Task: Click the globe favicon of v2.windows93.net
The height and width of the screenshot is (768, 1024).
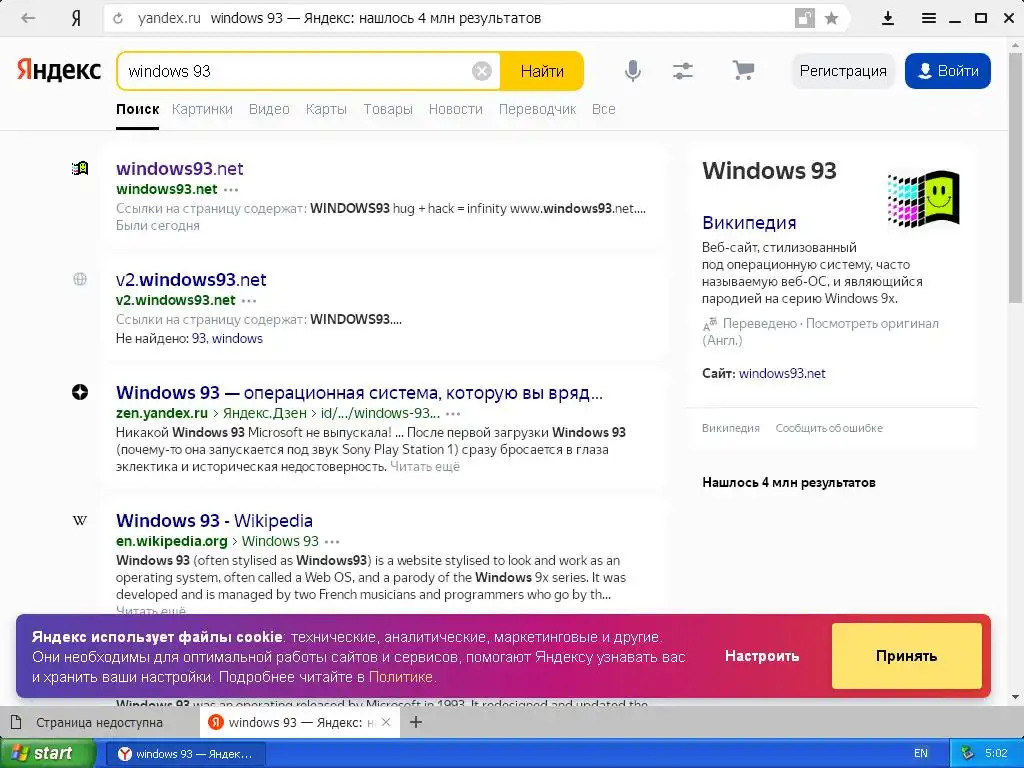Action: tap(80, 280)
